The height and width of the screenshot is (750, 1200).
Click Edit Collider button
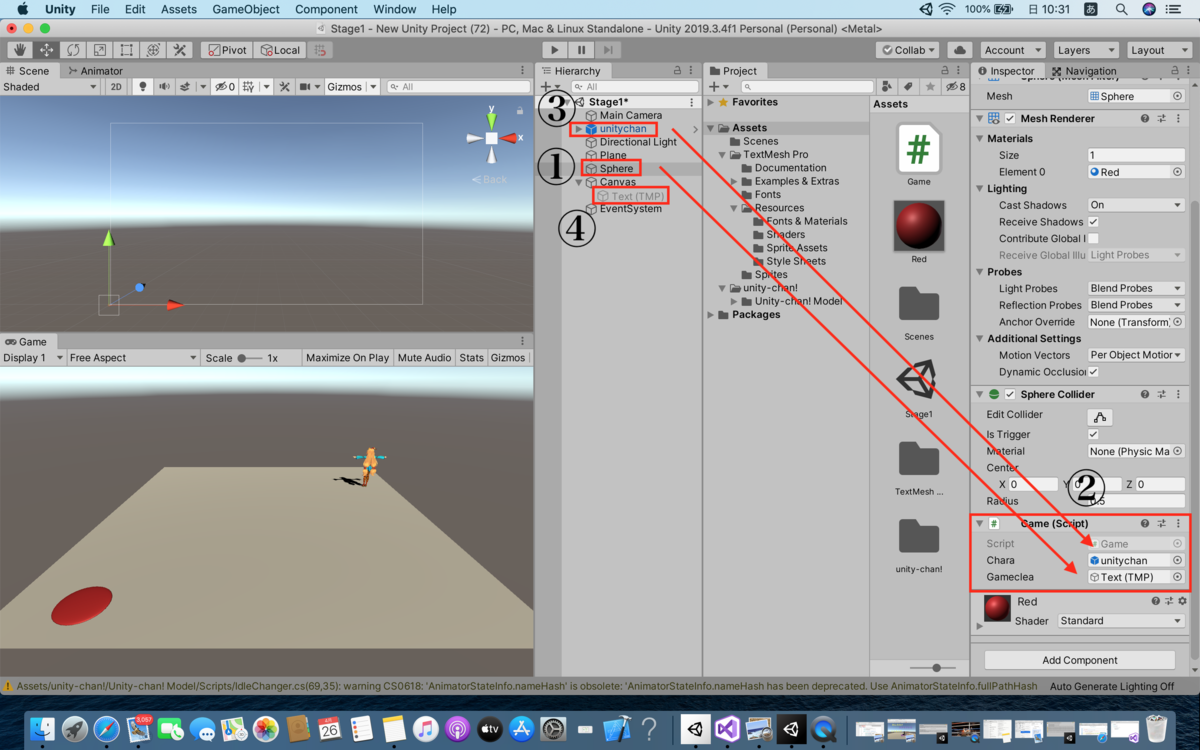click(1100, 416)
